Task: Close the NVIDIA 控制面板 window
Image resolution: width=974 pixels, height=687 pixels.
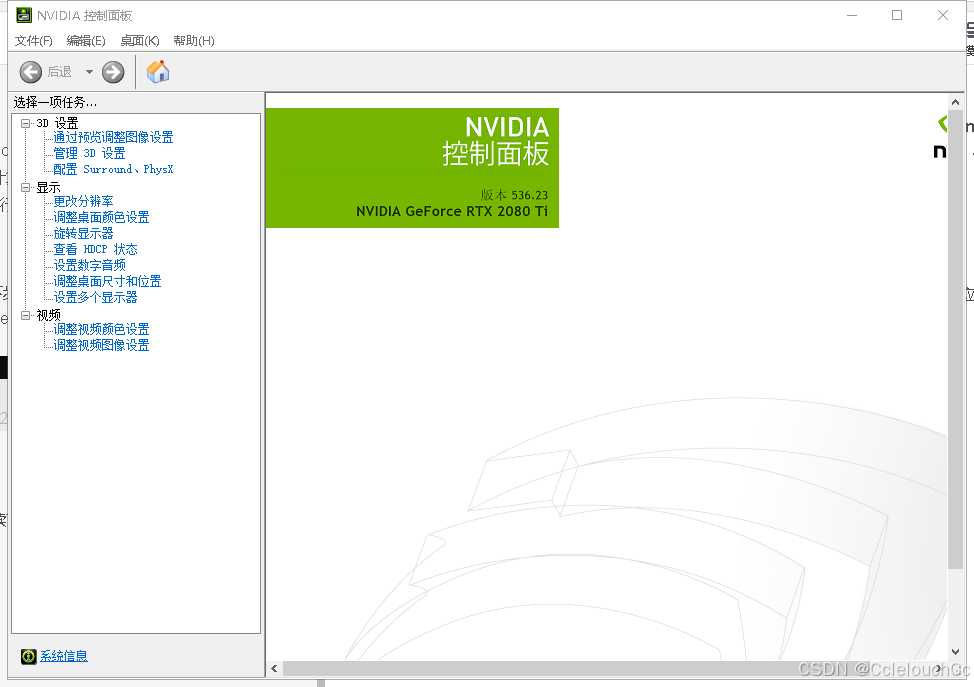Action: [x=943, y=16]
